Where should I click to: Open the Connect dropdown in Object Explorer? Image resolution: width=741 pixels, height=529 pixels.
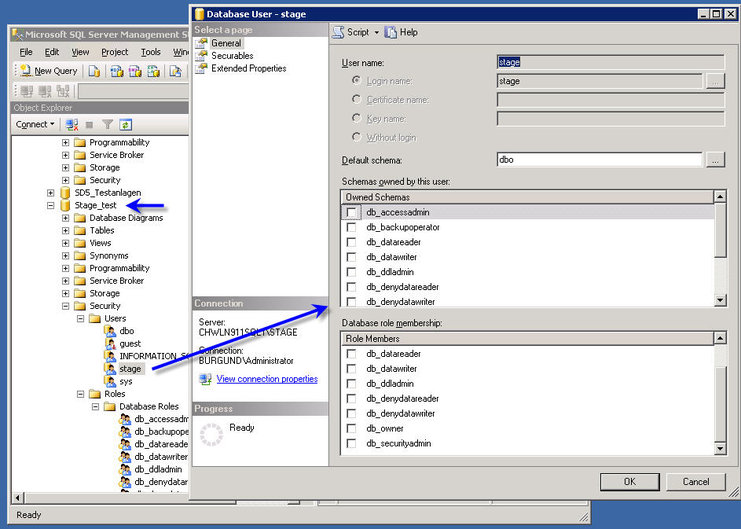tap(35, 124)
